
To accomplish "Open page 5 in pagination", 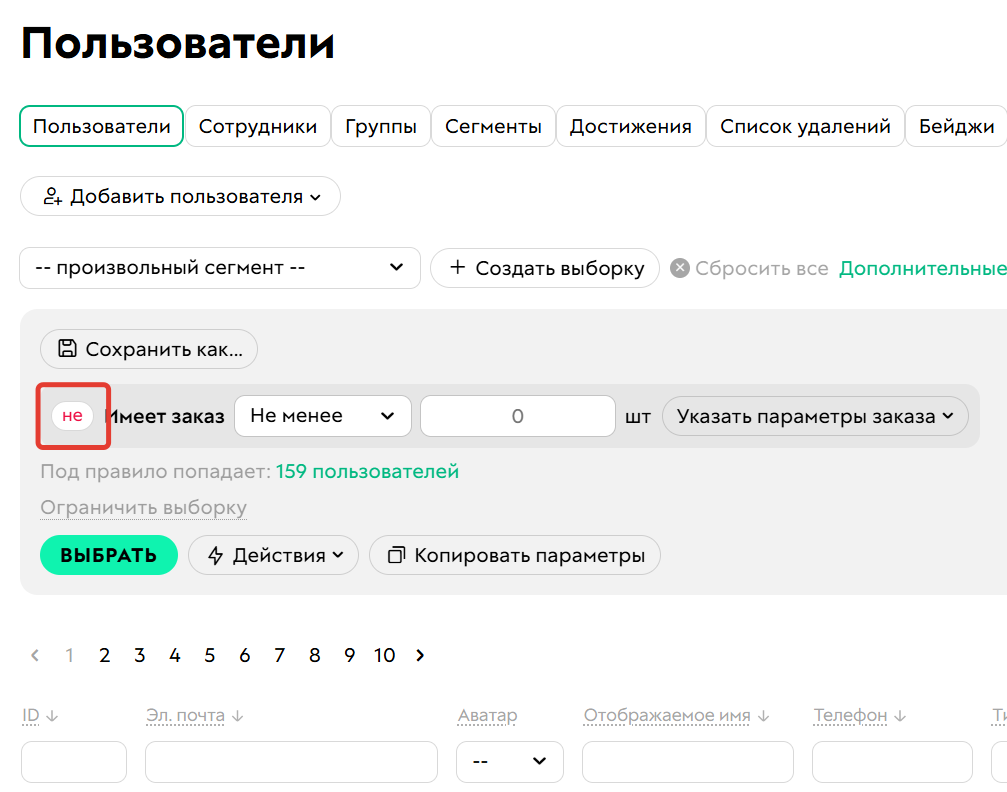I will (x=209, y=655).
